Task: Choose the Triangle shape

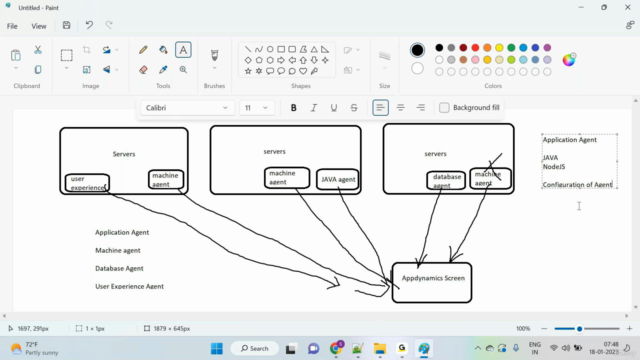Action: pyautogui.click(x=314, y=49)
